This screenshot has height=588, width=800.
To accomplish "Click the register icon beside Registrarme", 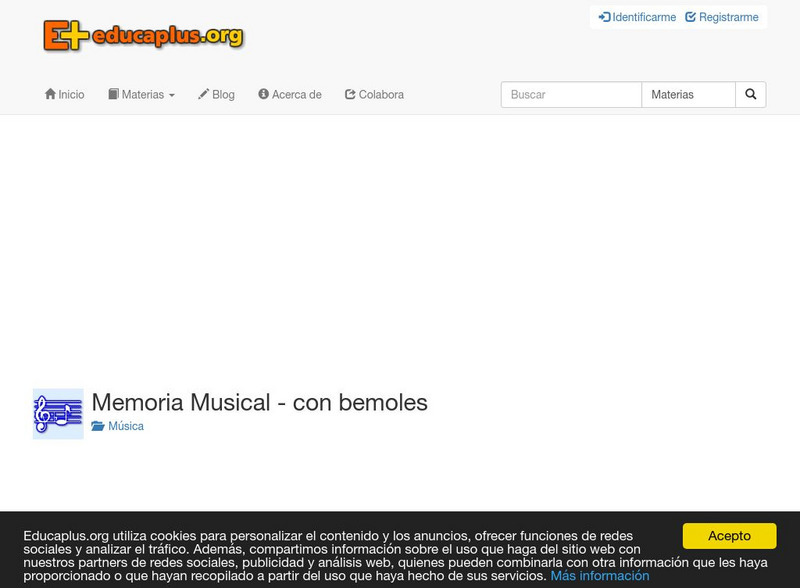I will tap(690, 16).
